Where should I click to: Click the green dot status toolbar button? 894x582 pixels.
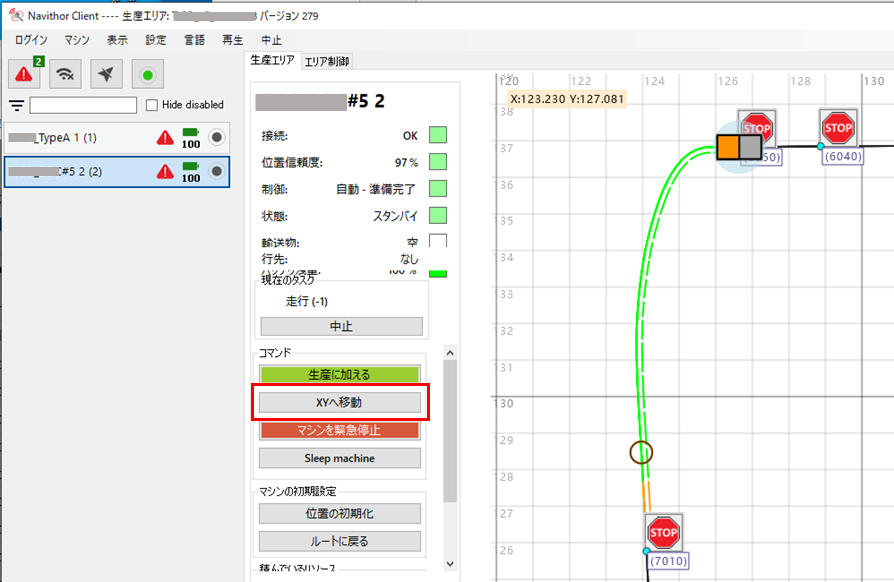[147, 74]
